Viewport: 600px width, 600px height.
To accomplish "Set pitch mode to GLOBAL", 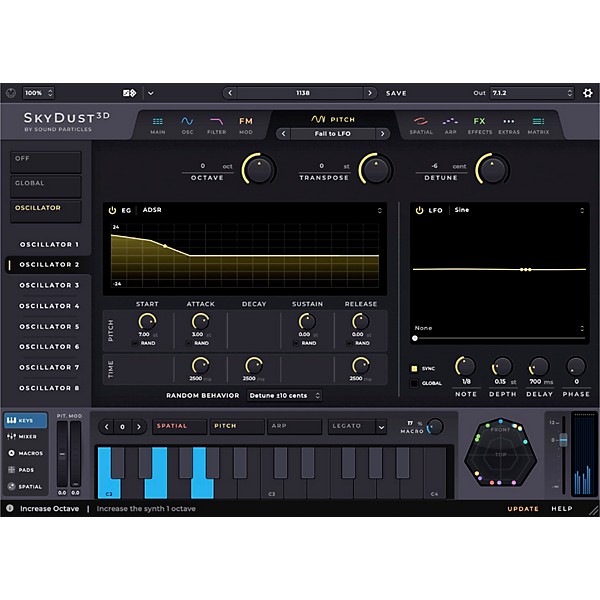I will pyautogui.click(x=46, y=187).
